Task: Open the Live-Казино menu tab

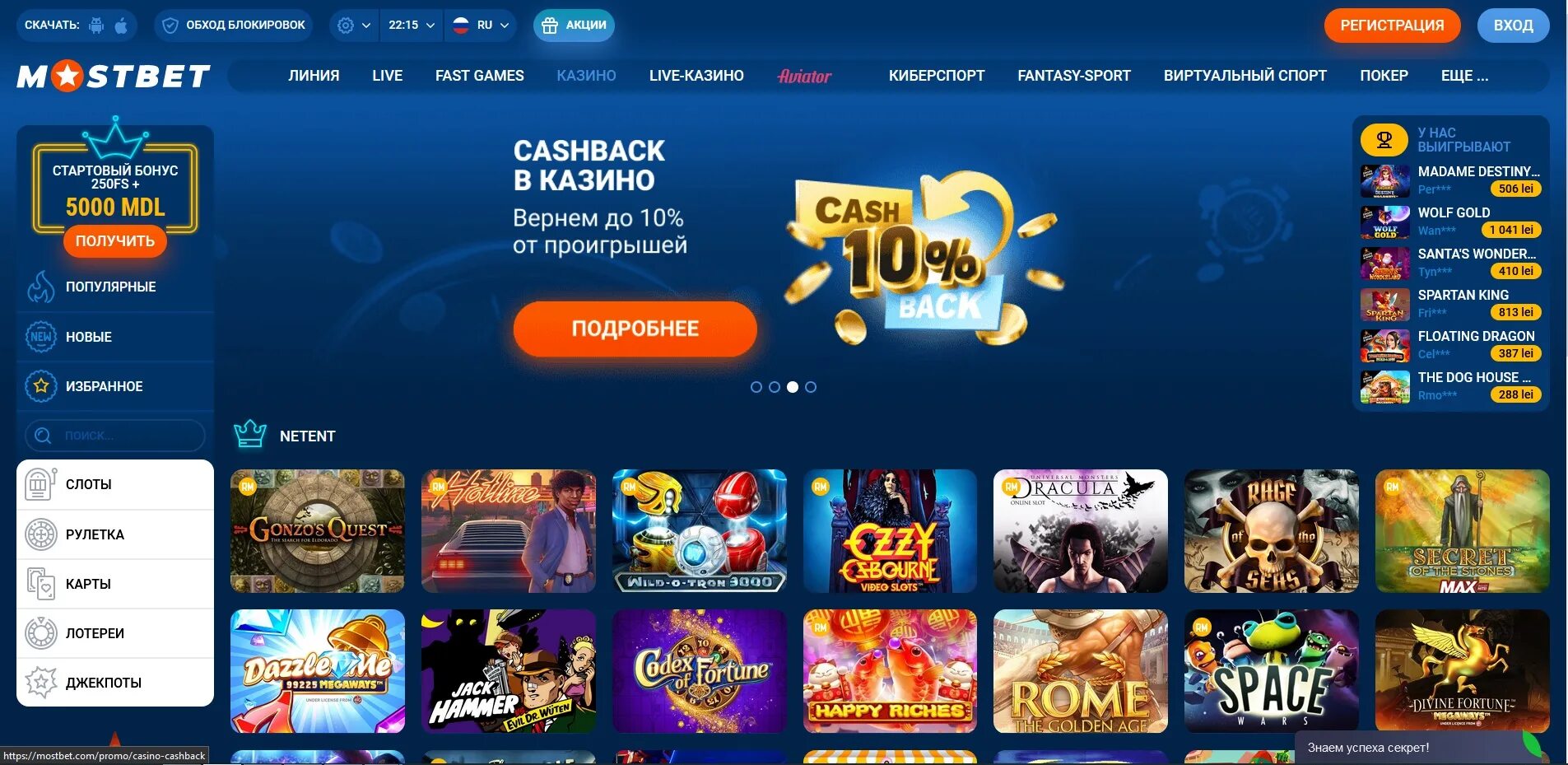Action: 696,76
